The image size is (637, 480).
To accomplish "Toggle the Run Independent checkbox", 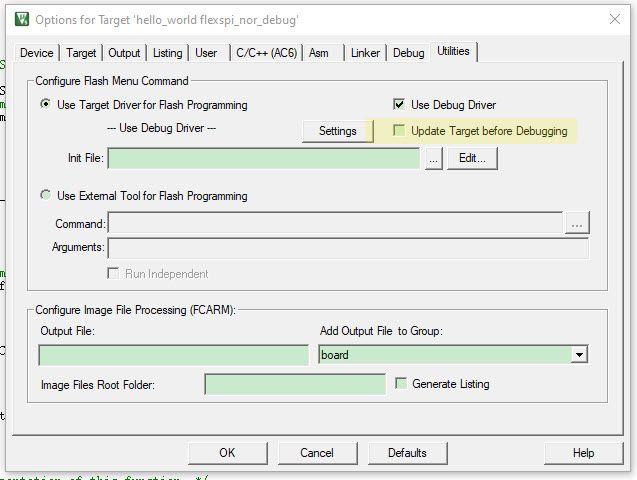I will (x=113, y=273).
